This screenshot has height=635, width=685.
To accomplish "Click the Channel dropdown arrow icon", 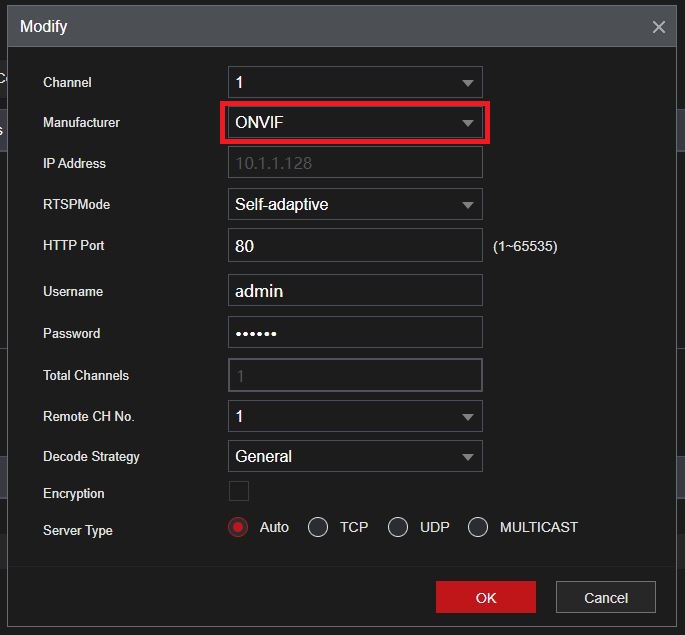I will coord(467,83).
